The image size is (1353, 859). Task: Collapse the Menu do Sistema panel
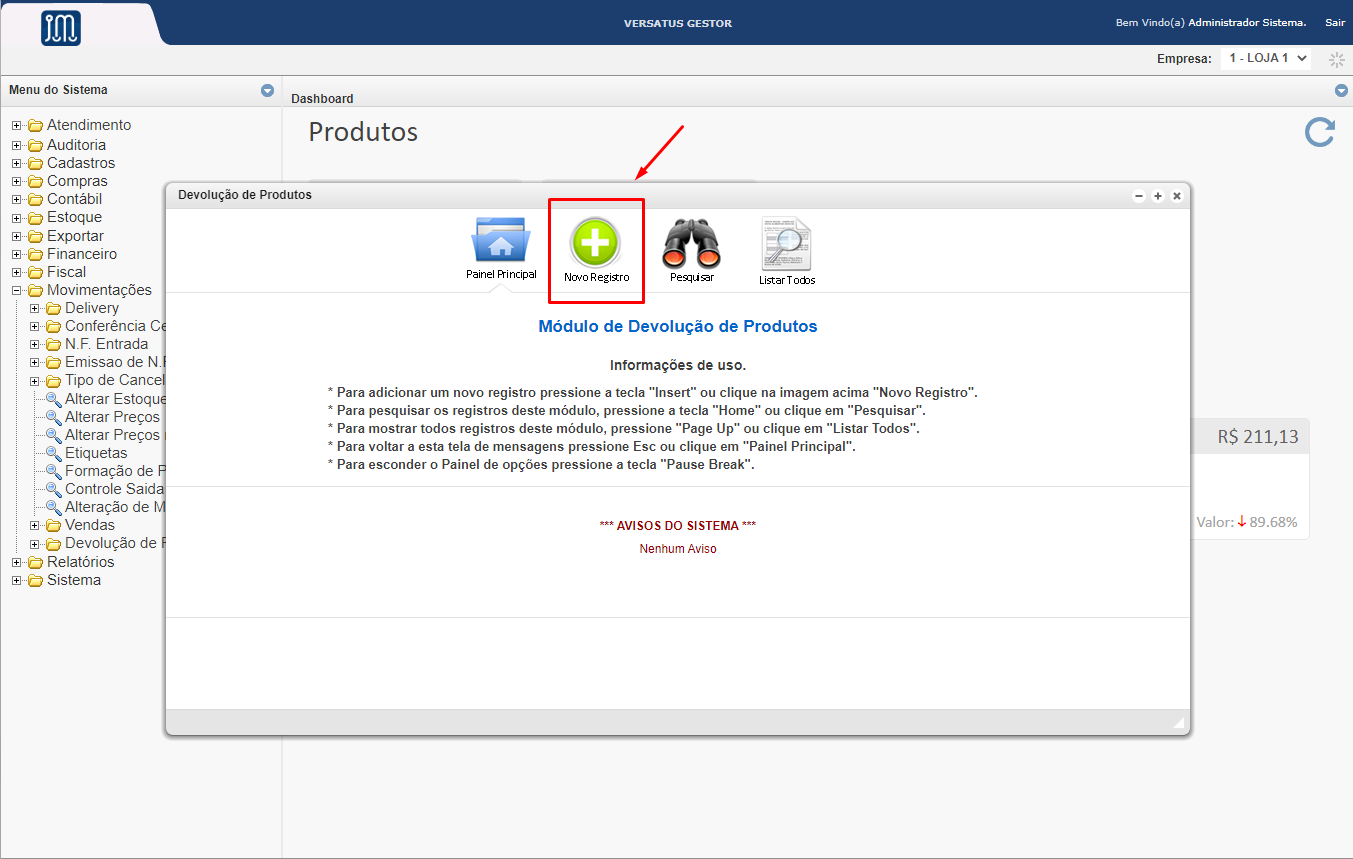(267, 90)
